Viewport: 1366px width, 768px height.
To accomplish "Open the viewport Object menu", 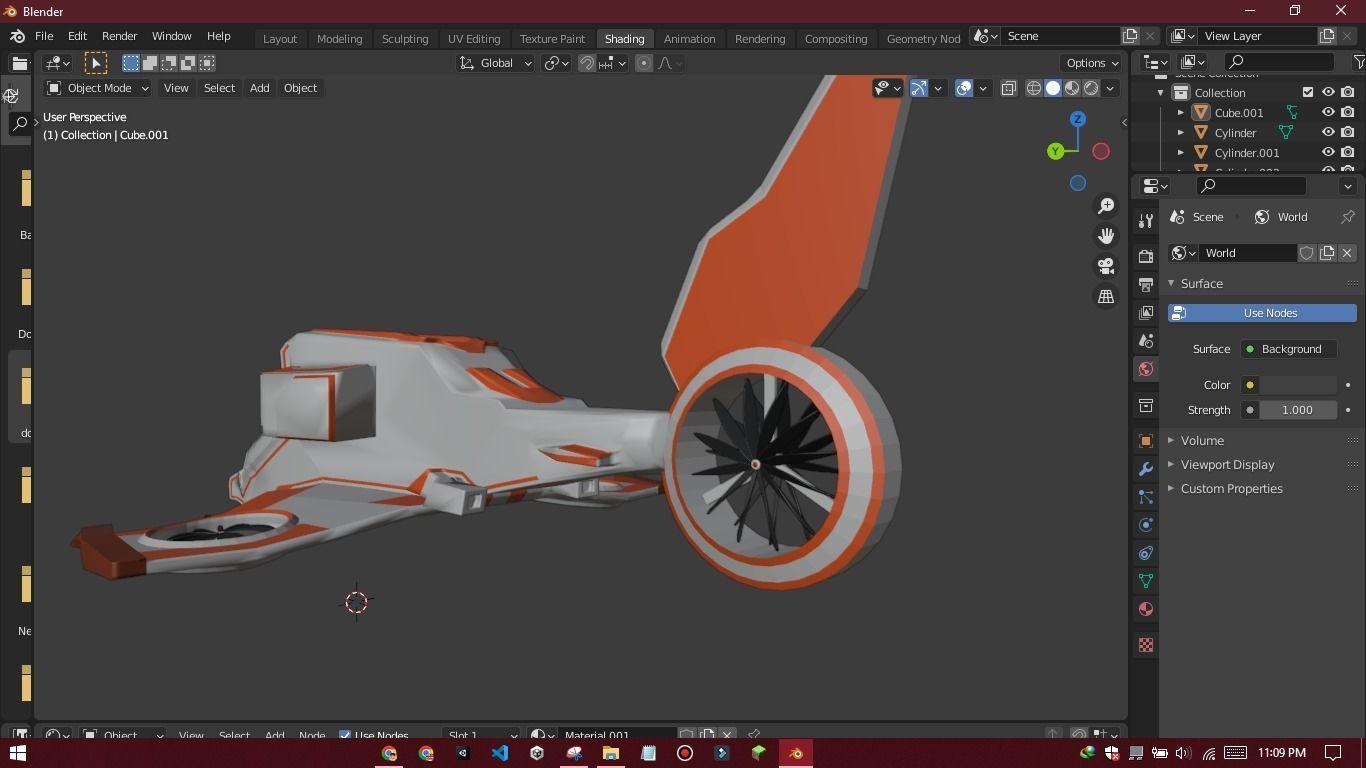I will [300, 88].
